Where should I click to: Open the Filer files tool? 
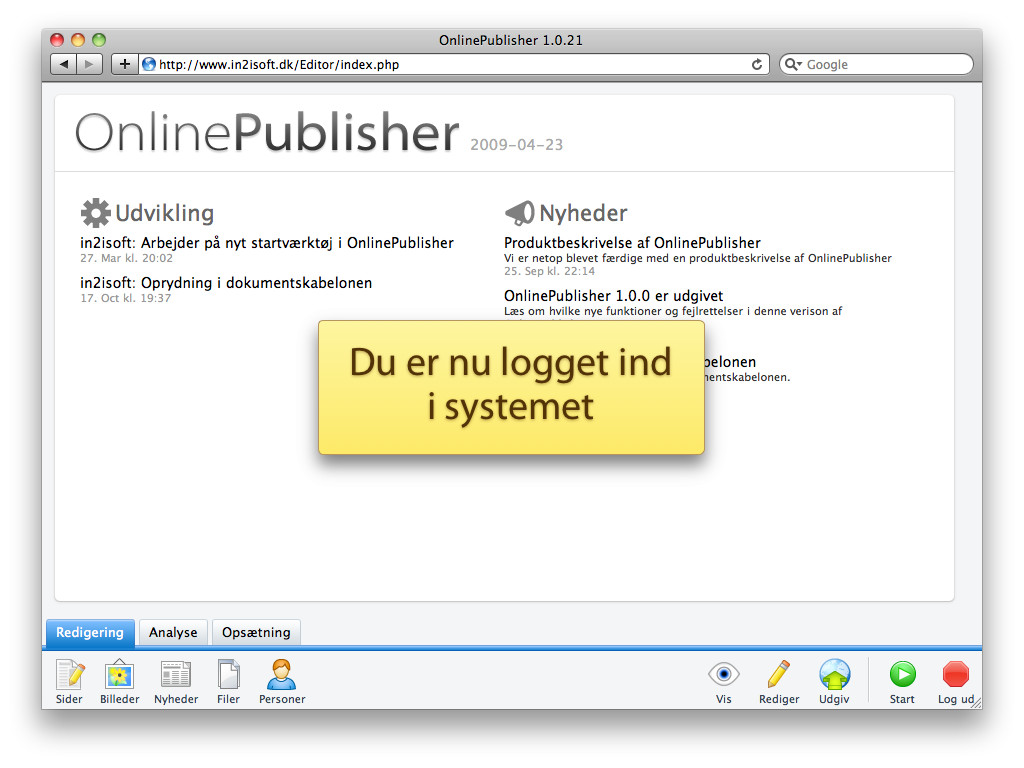[228, 676]
